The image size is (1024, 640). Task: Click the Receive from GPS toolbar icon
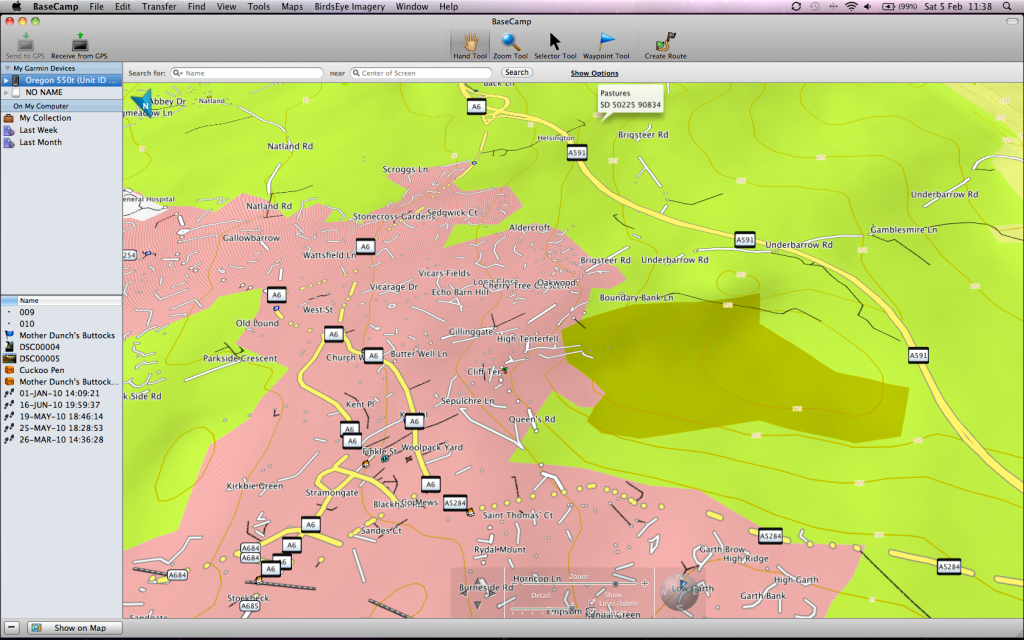point(80,42)
